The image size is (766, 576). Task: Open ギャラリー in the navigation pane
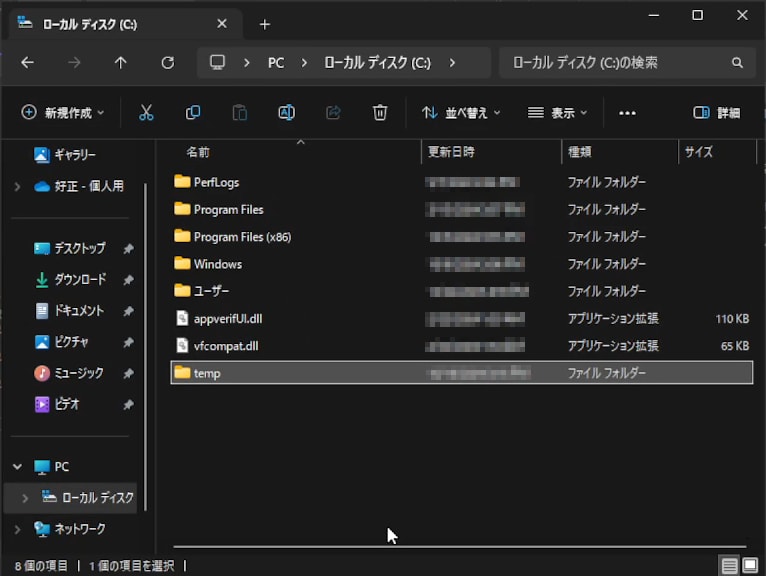pos(65,155)
